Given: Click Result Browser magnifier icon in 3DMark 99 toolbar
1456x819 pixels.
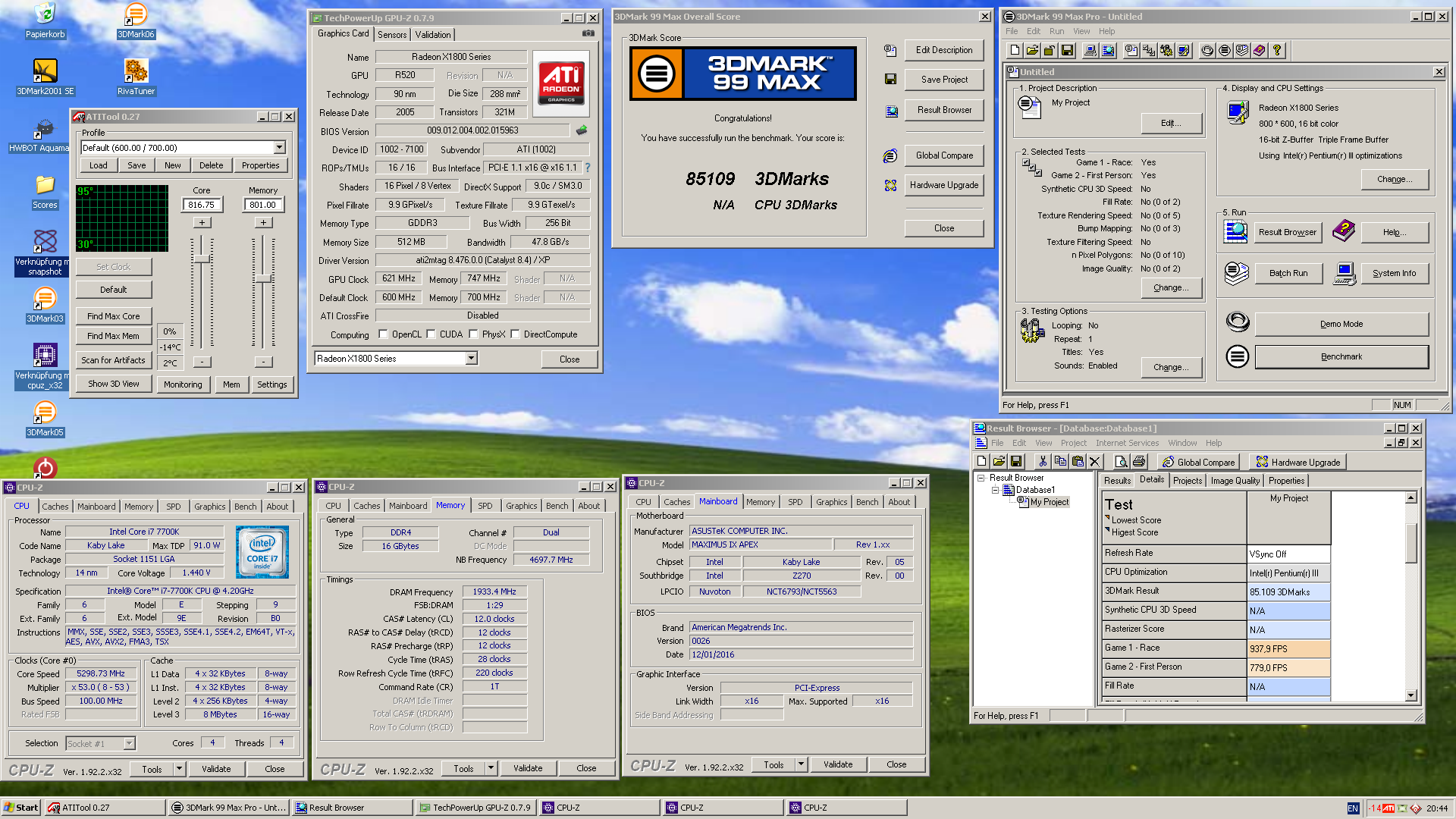Looking at the screenshot, I should point(1108,50).
